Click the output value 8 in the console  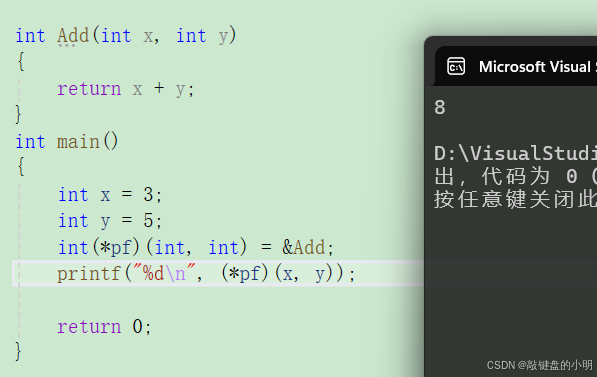point(440,107)
